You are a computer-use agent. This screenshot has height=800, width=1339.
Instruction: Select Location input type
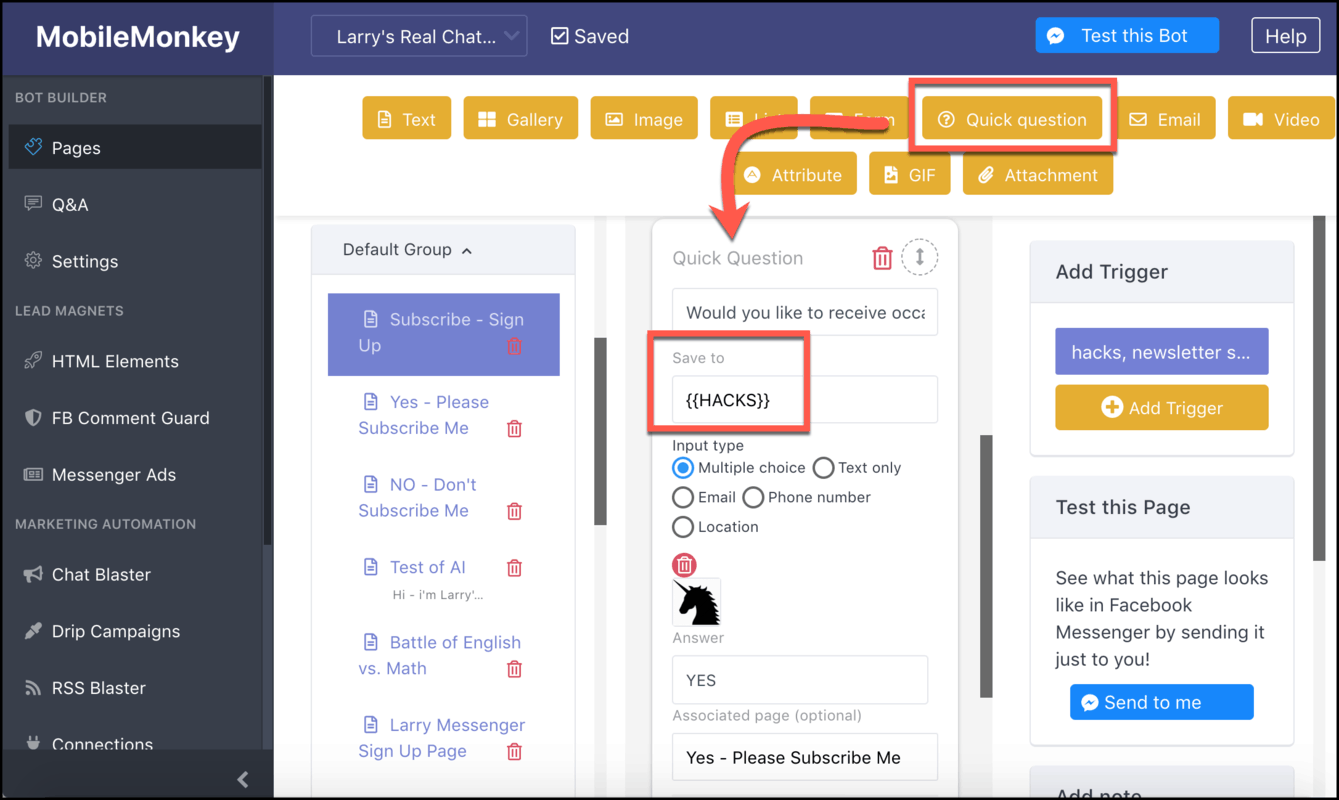coord(683,527)
